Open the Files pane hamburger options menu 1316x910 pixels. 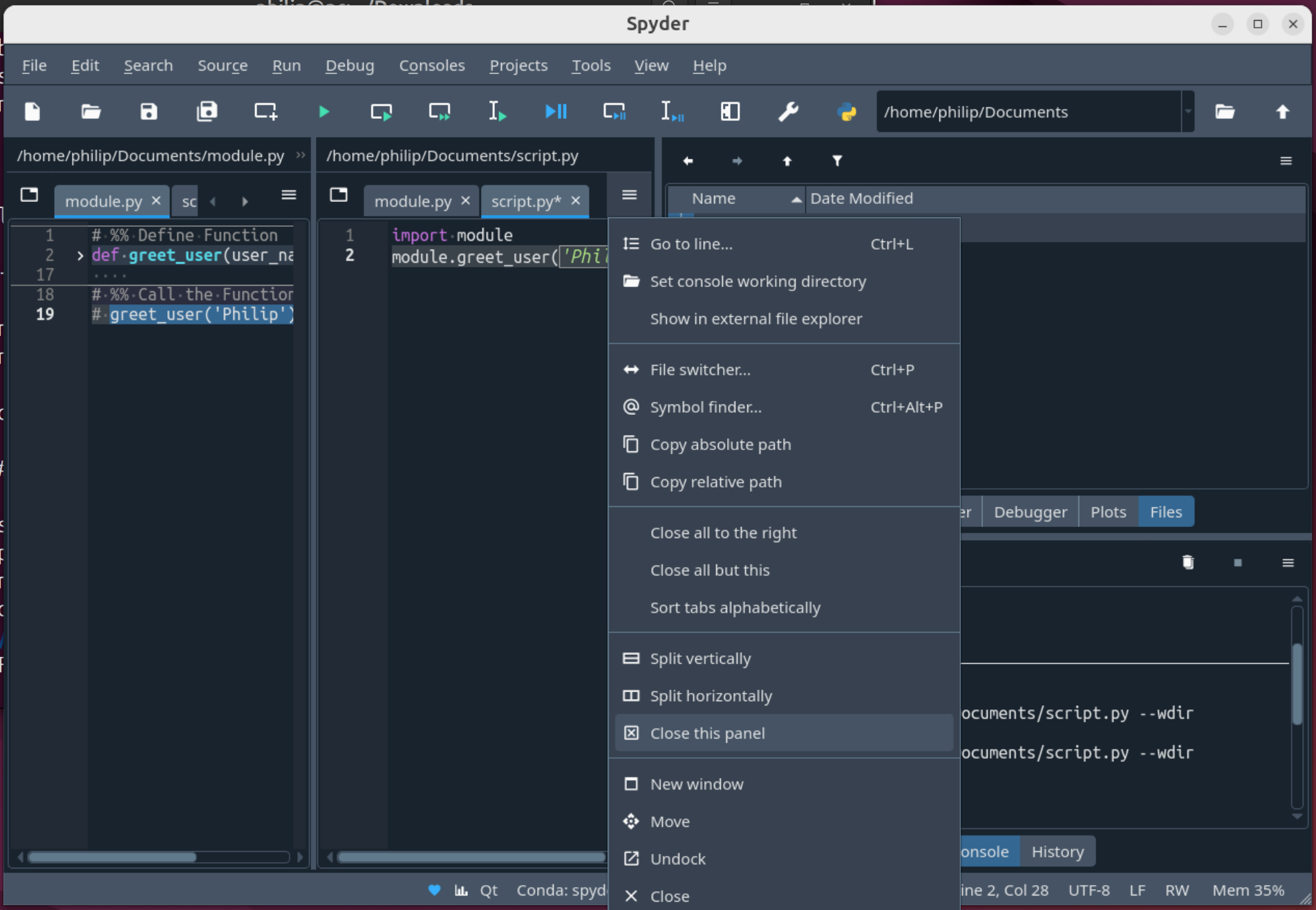[x=1286, y=160]
